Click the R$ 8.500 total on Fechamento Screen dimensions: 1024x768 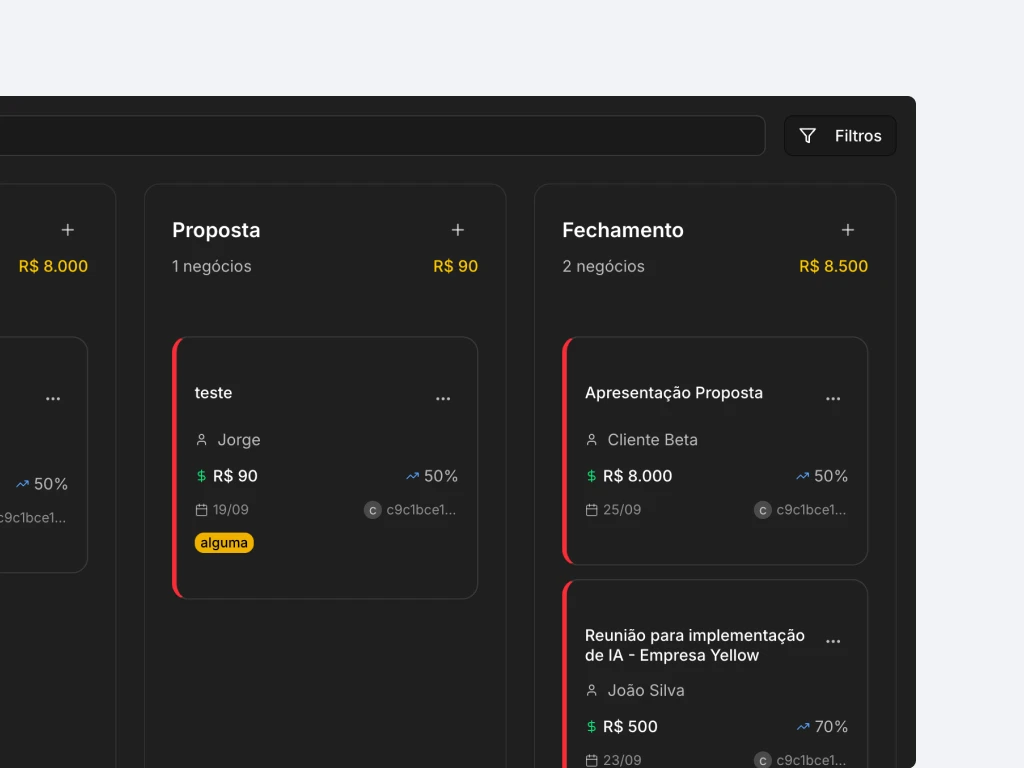click(833, 266)
